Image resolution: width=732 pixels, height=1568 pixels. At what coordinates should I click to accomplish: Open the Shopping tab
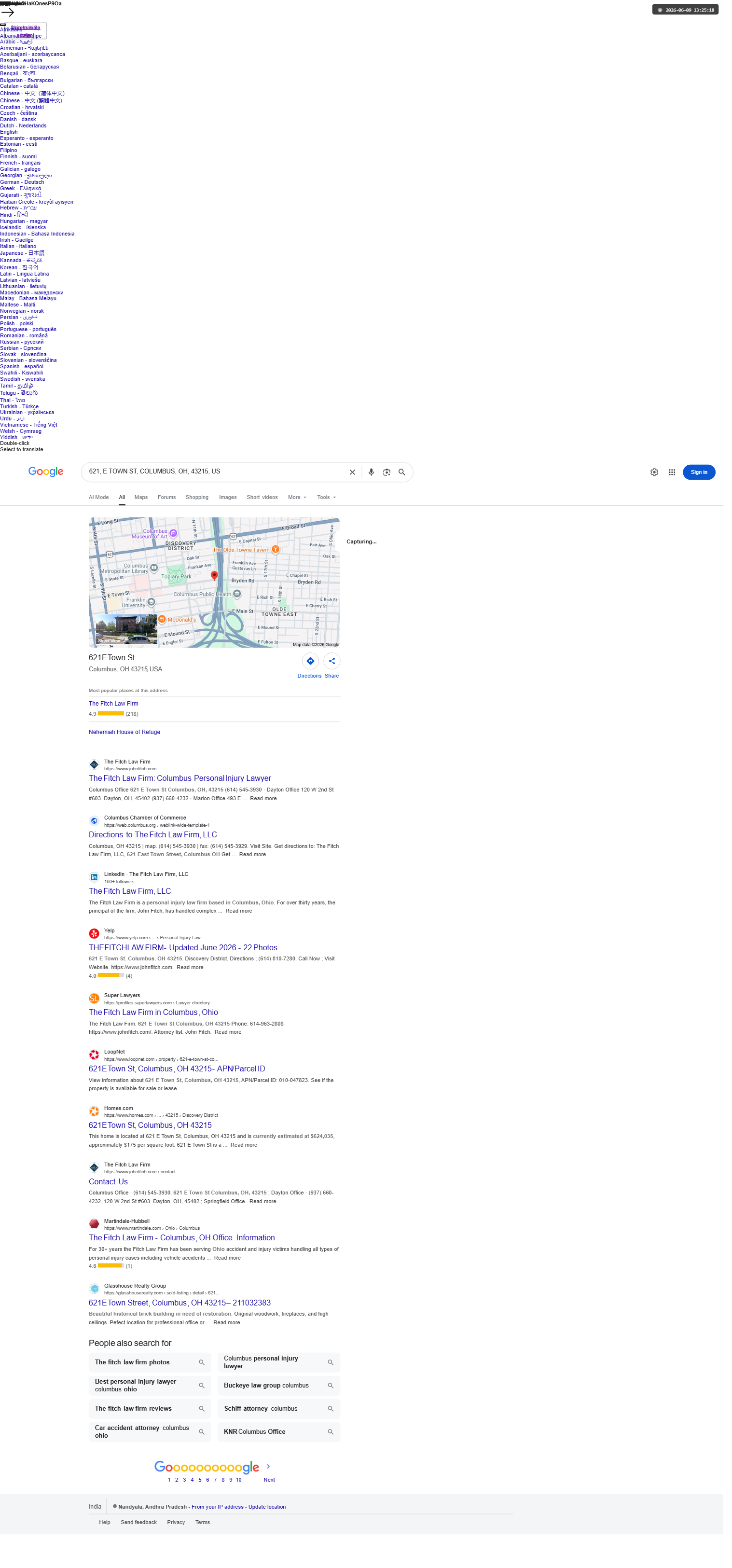point(200,503)
